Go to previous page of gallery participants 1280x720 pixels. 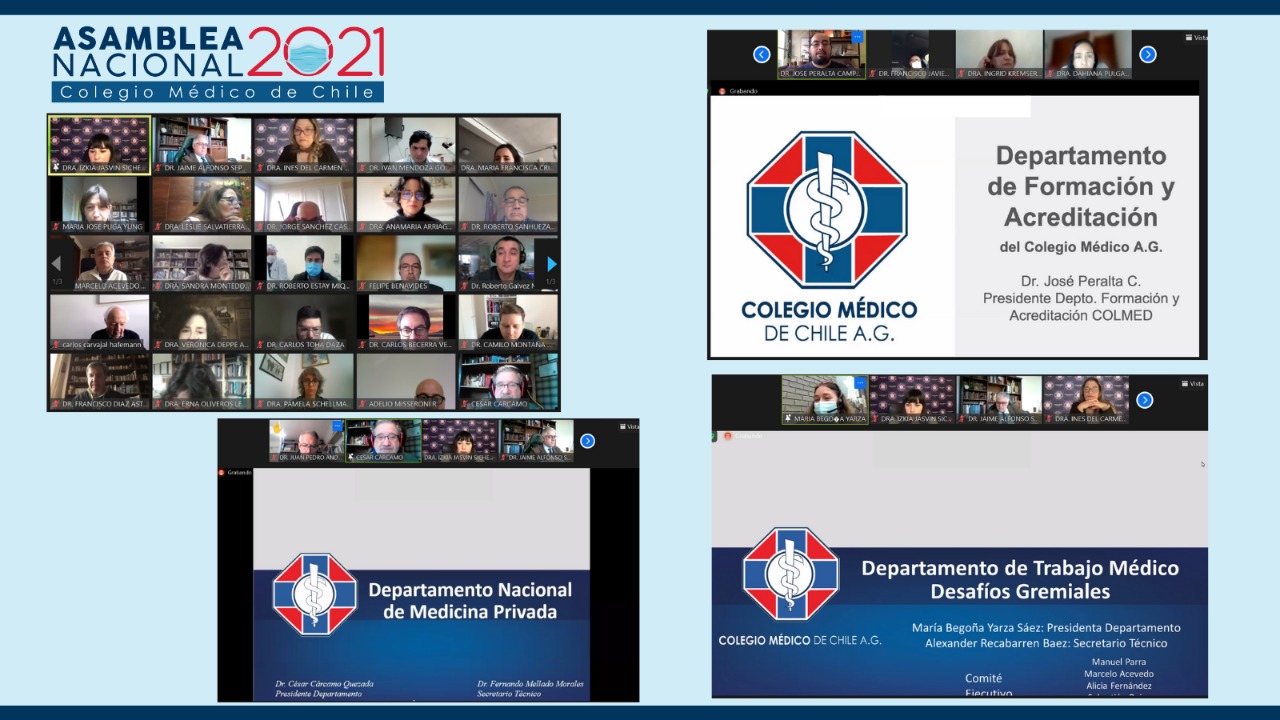pyautogui.click(x=56, y=264)
